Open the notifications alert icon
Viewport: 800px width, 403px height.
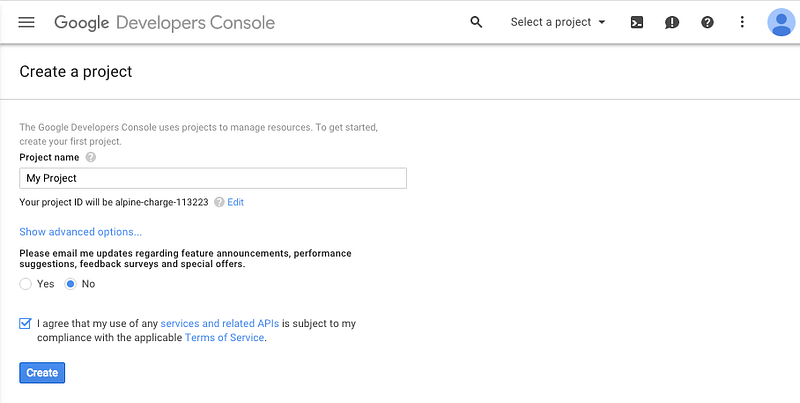tap(672, 22)
